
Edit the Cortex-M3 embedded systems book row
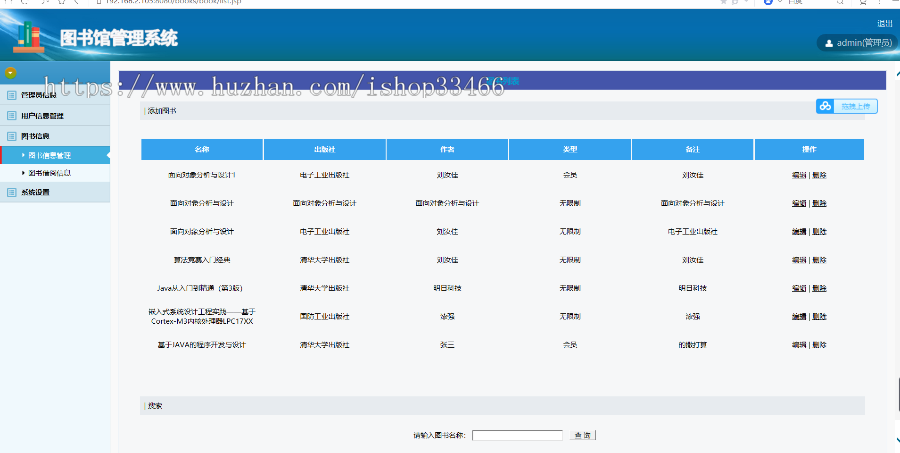(799, 316)
